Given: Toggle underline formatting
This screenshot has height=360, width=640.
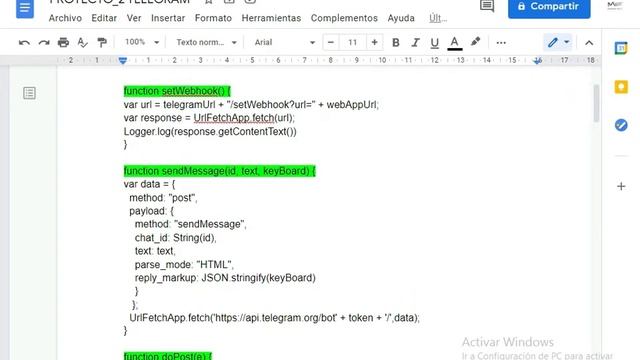Looking at the screenshot, I should click(435, 42).
